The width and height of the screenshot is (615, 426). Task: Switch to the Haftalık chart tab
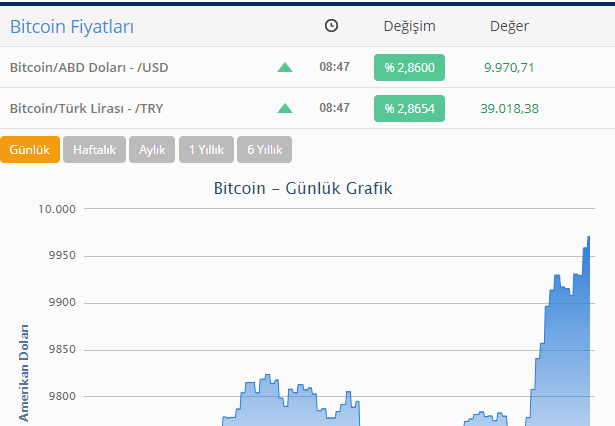click(94, 149)
